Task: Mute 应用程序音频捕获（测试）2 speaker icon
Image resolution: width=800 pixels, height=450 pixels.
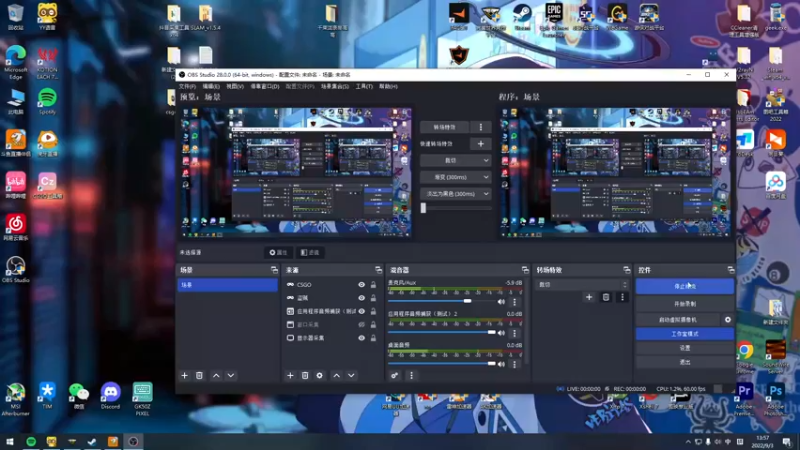Action: point(502,333)
